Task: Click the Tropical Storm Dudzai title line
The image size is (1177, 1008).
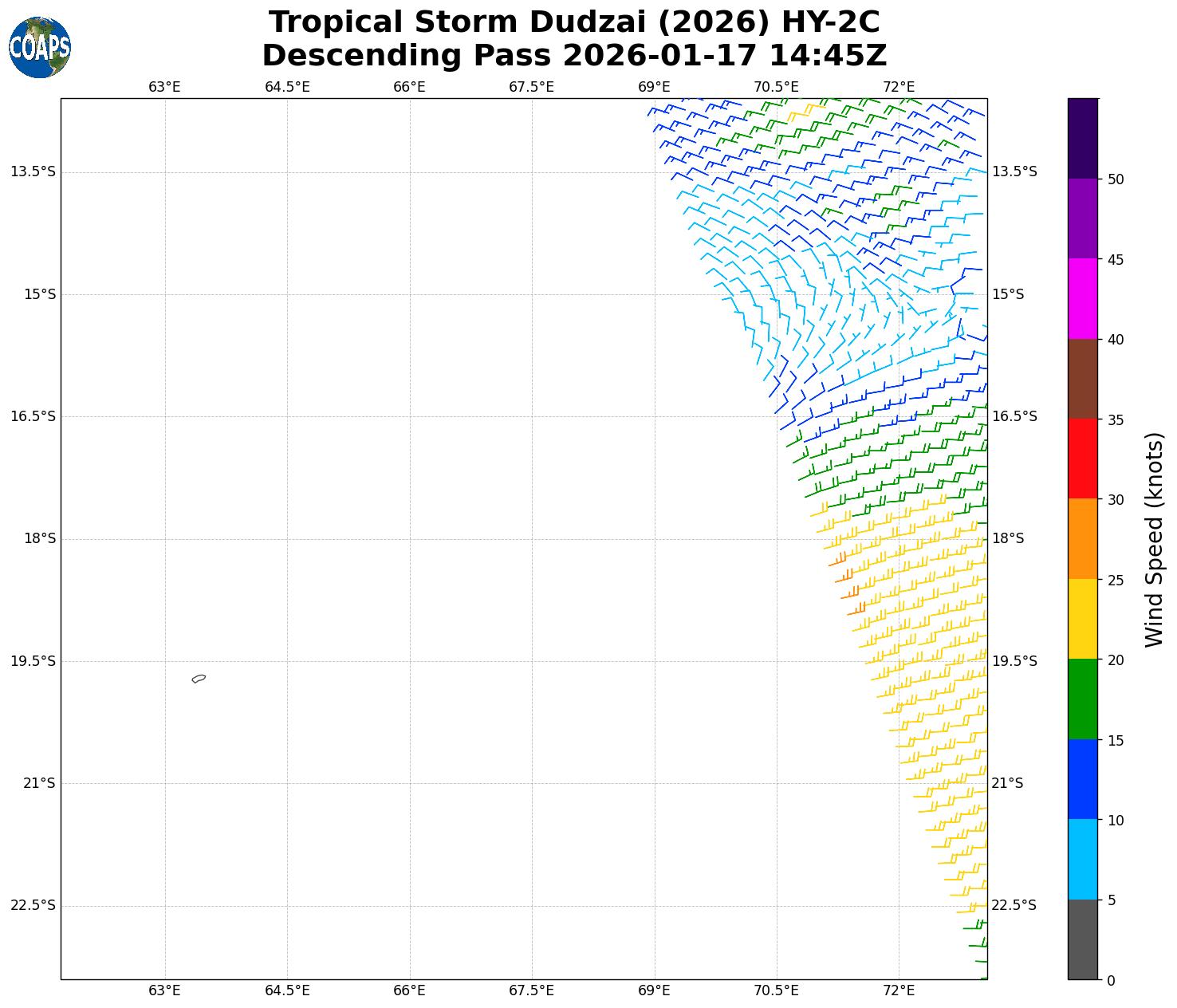Action: tap(574, 22)
